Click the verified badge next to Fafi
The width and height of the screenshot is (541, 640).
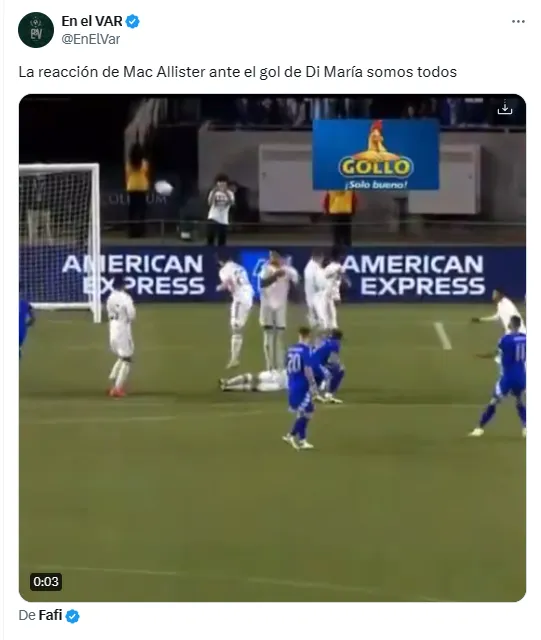(x=73, y=616)
